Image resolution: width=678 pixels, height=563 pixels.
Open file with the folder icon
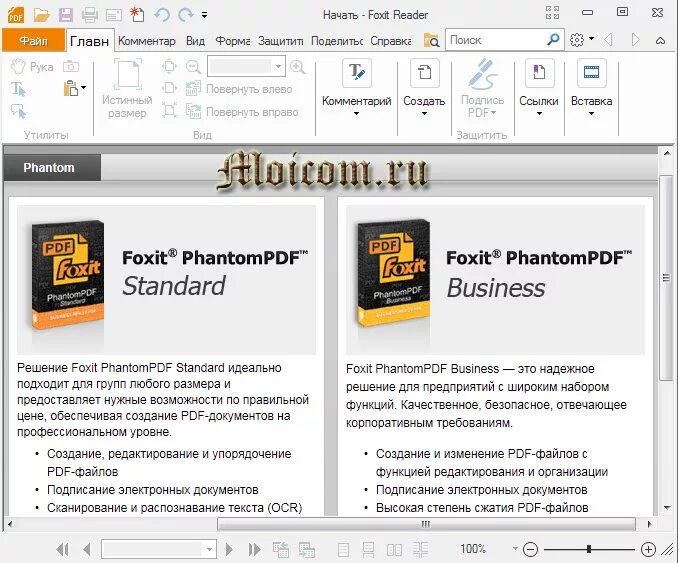42,15
